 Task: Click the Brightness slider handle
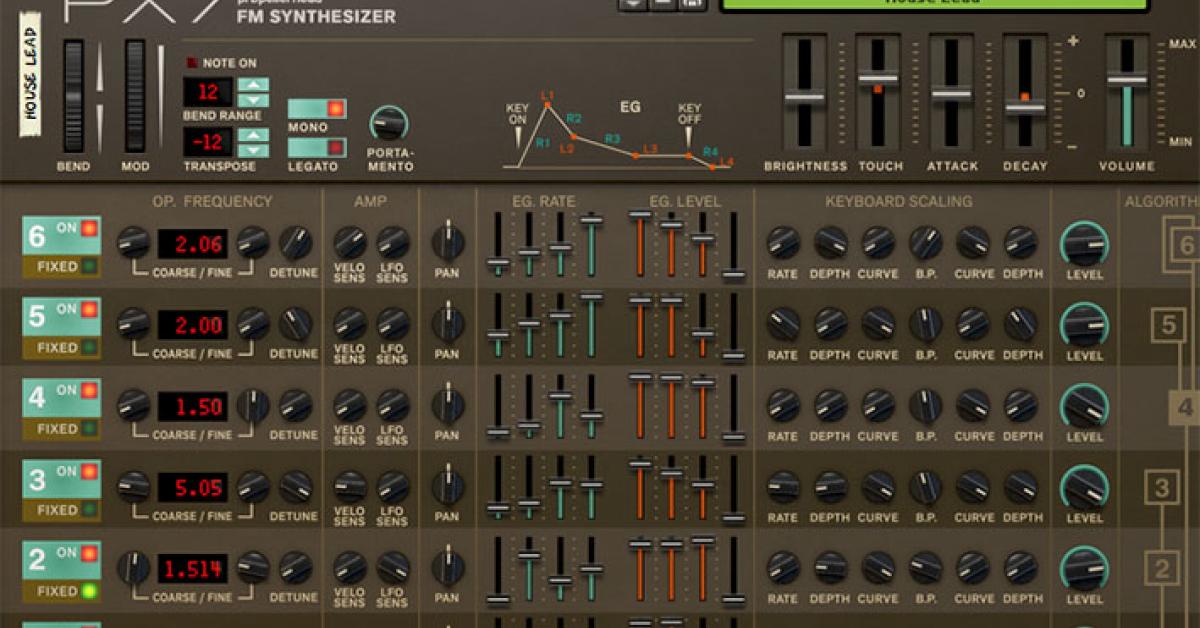[804, 98]
